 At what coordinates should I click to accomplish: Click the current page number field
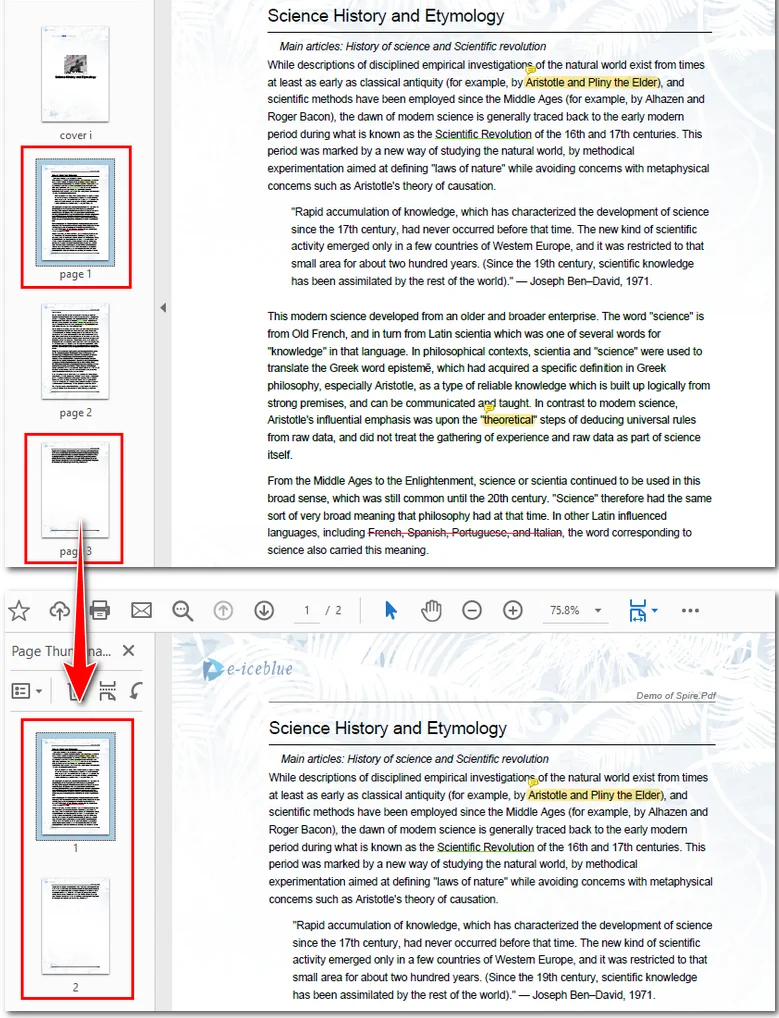point(307,610)
